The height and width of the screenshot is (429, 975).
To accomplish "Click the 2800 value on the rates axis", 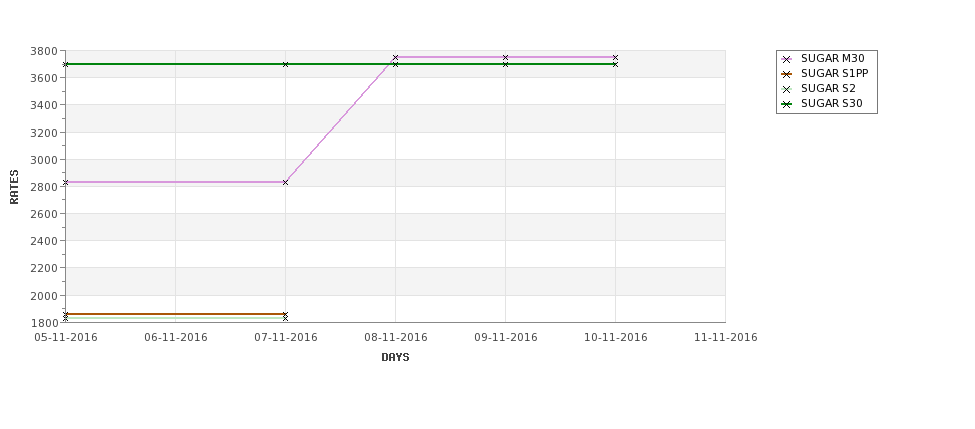I will pyautogui.click(x=45, y=187).
